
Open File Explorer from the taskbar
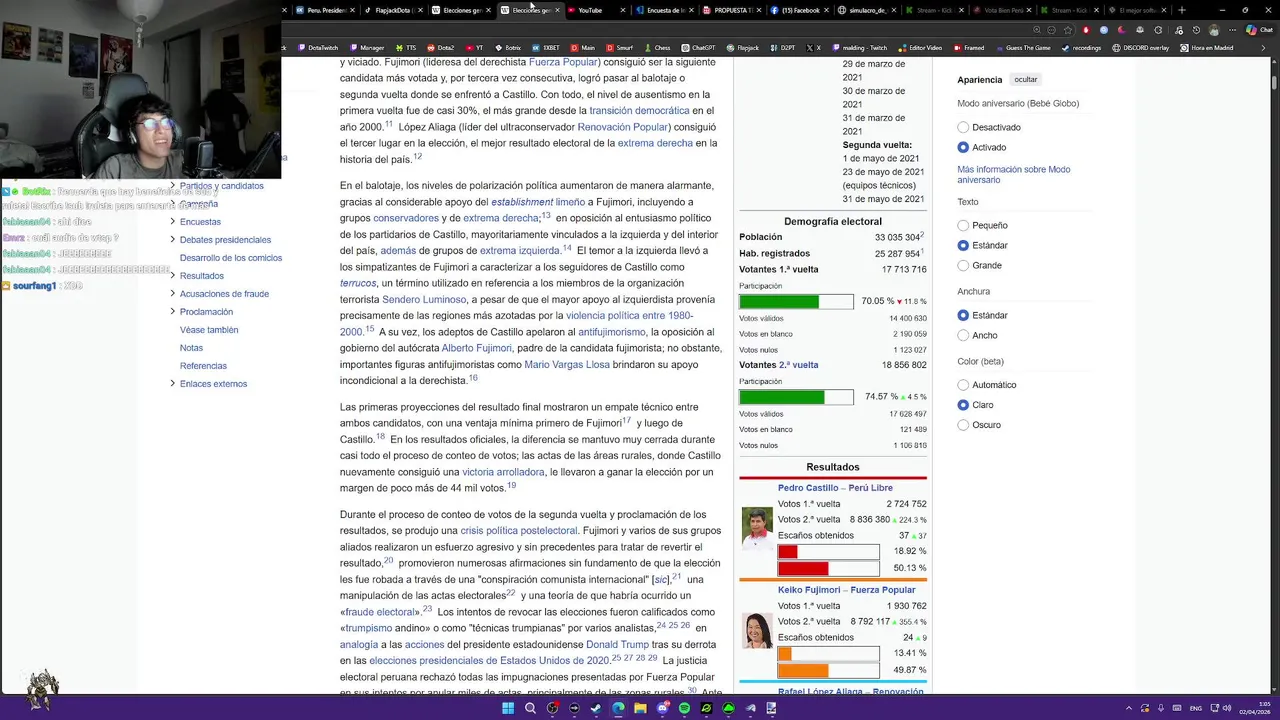640,708
